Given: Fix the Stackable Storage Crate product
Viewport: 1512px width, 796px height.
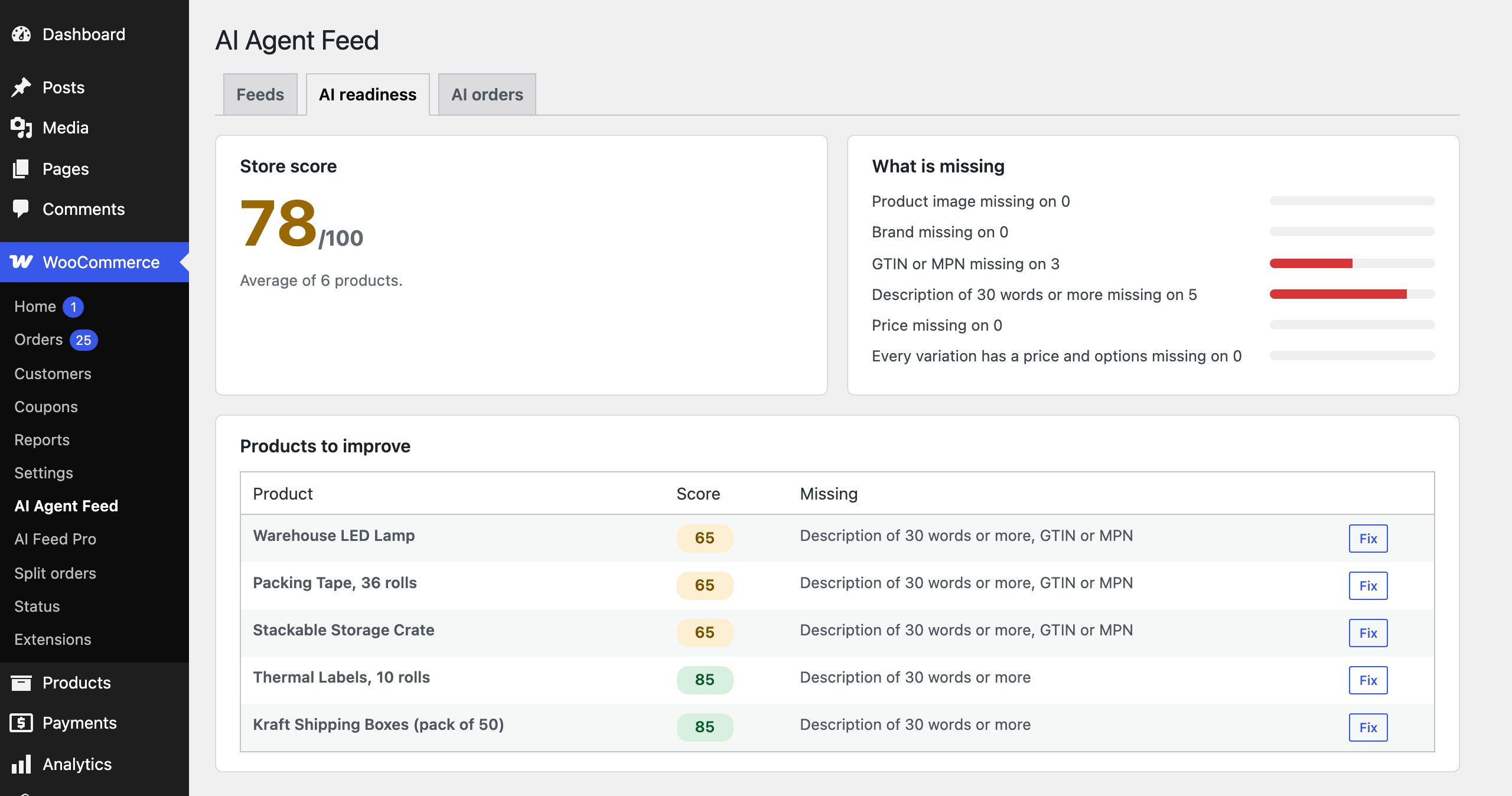Looking at the screenshot, I should point(1368,633).
